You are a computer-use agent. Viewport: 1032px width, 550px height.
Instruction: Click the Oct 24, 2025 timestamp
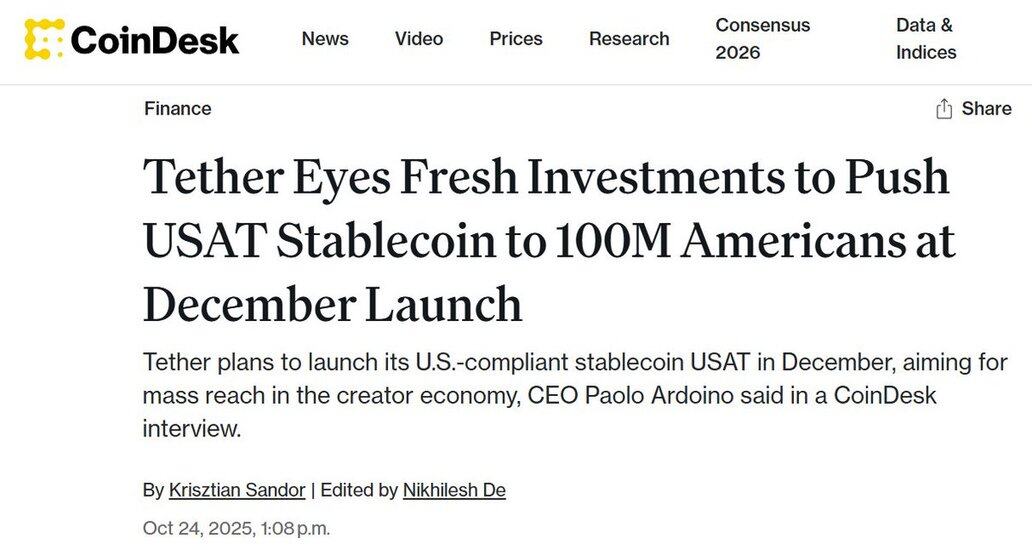coord(236,528)
